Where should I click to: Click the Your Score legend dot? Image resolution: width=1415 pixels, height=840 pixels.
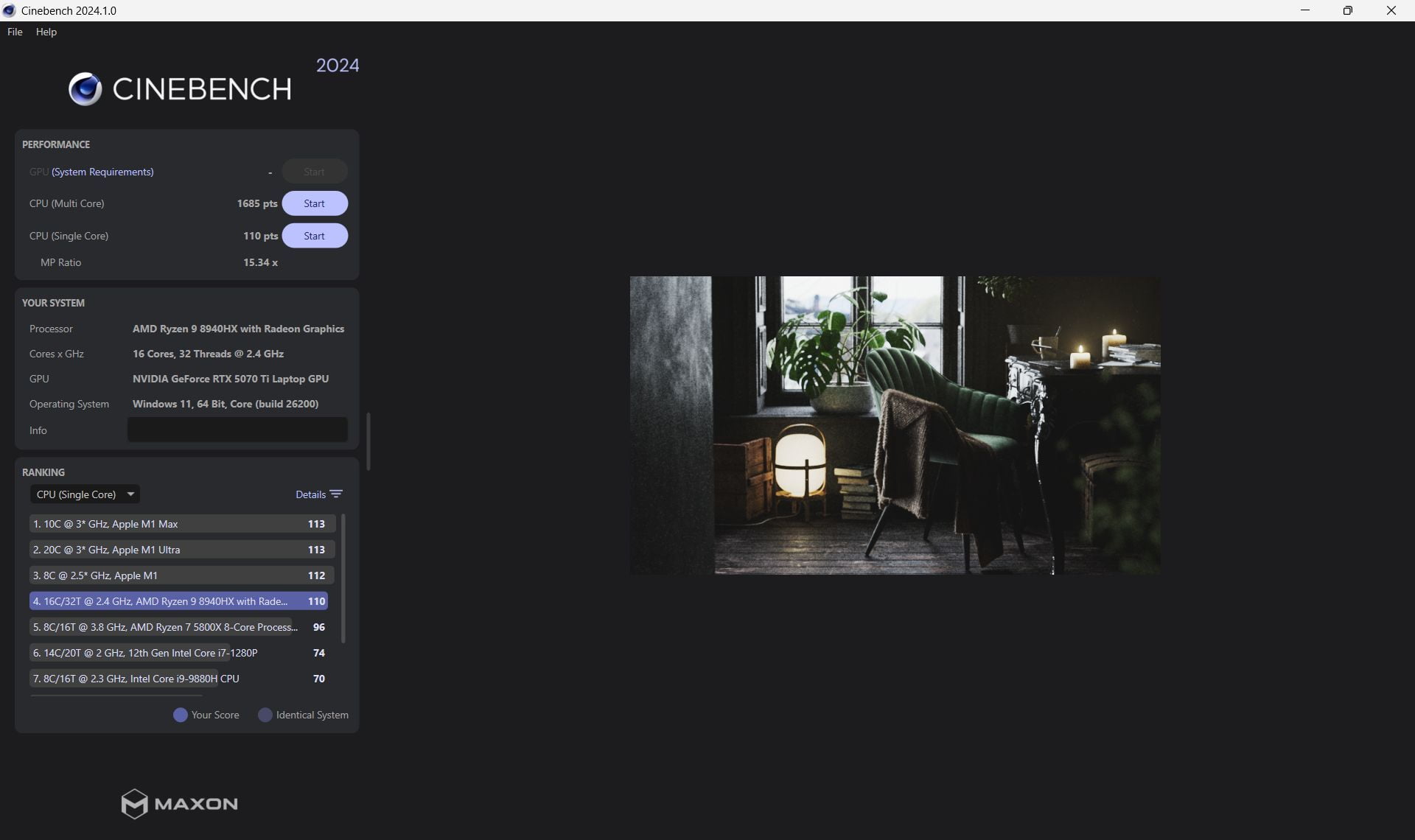coord(180,715)
